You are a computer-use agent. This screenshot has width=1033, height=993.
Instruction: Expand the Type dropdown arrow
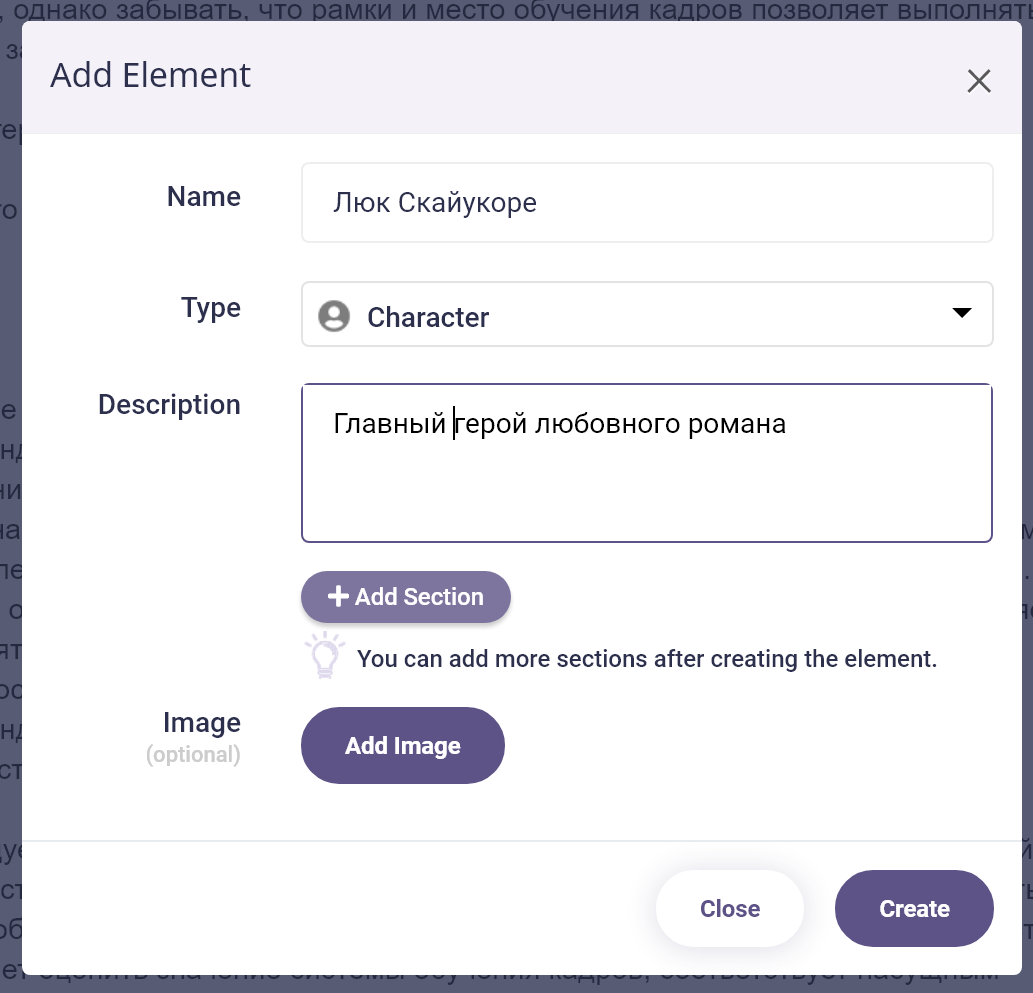[962, 313]
